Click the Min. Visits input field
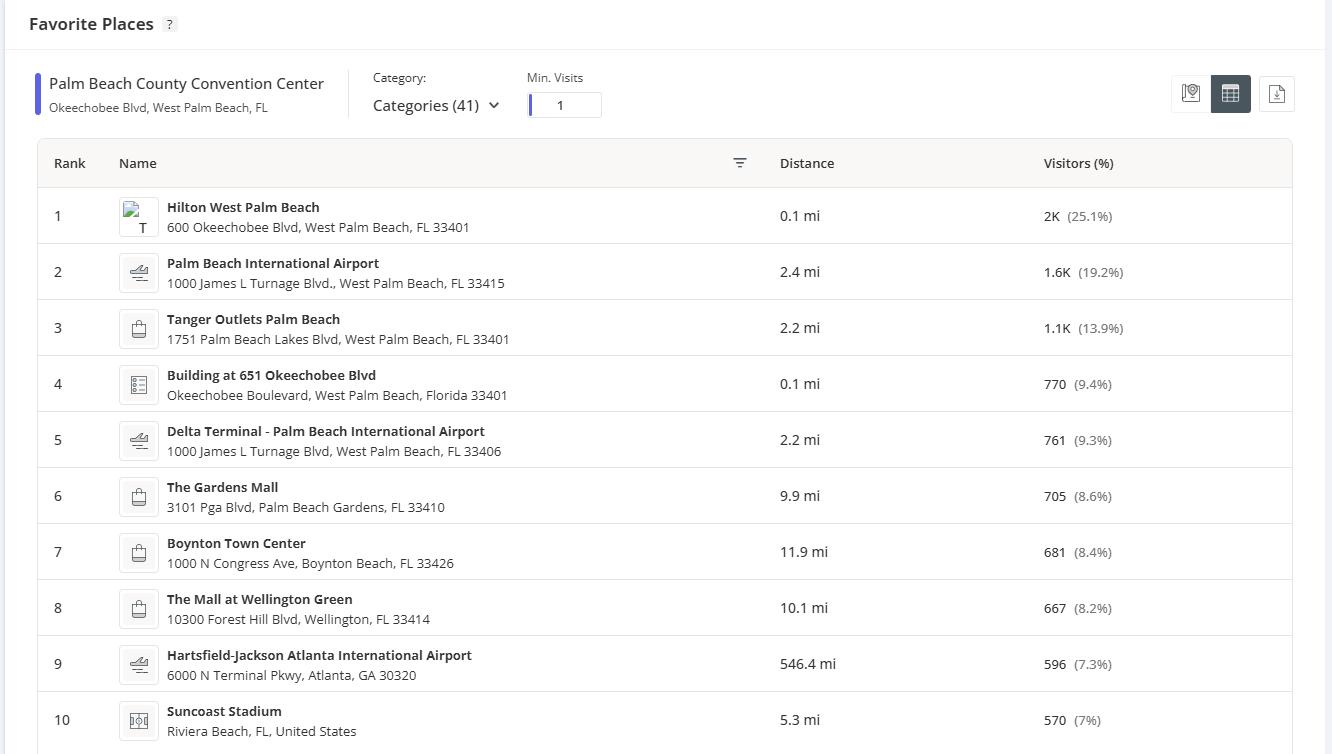 pos(566,105)
